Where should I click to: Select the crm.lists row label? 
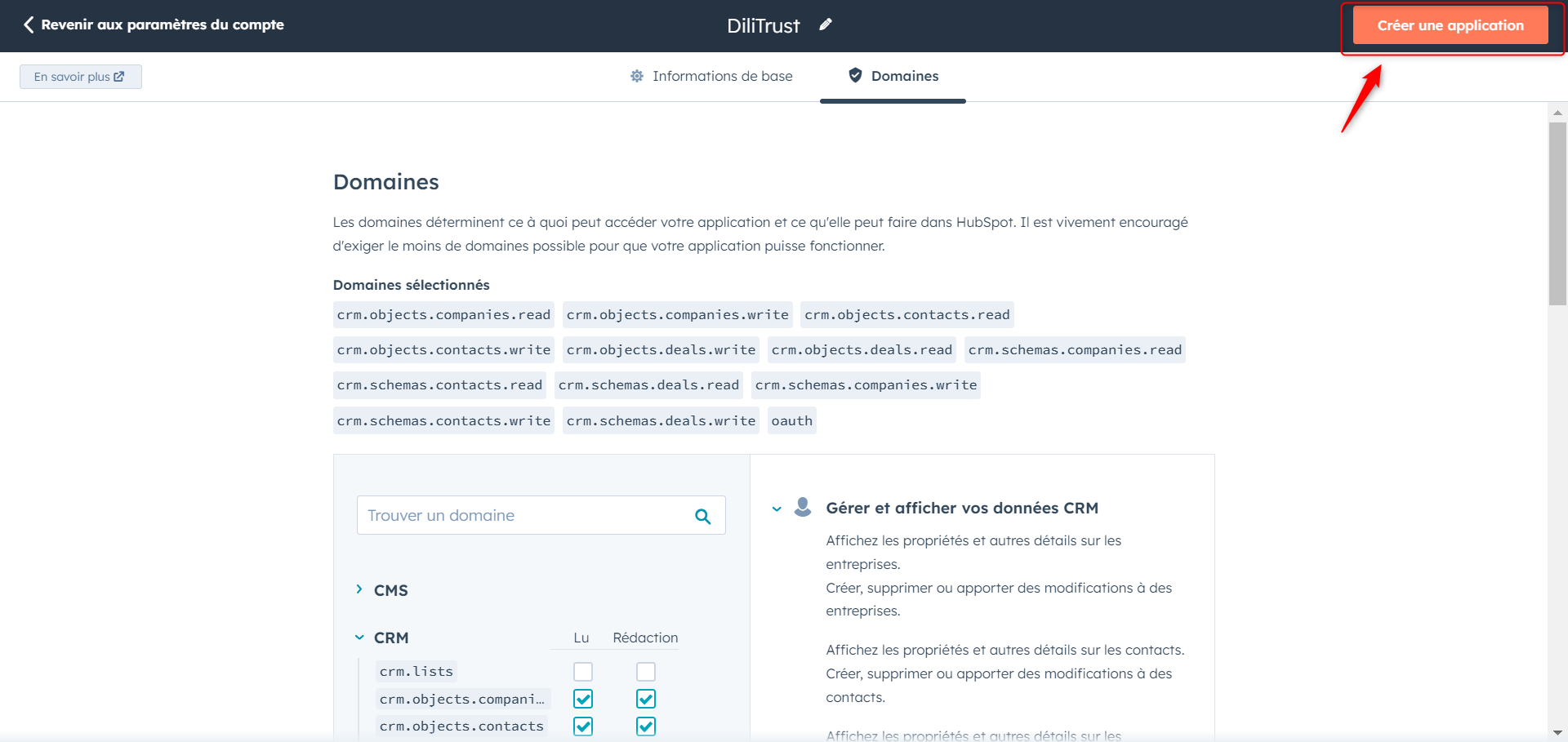coord(416,671)
